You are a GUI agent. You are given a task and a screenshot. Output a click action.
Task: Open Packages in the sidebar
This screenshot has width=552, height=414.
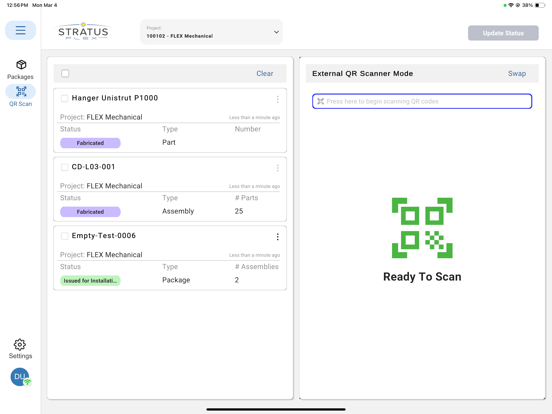pos(20,69)
